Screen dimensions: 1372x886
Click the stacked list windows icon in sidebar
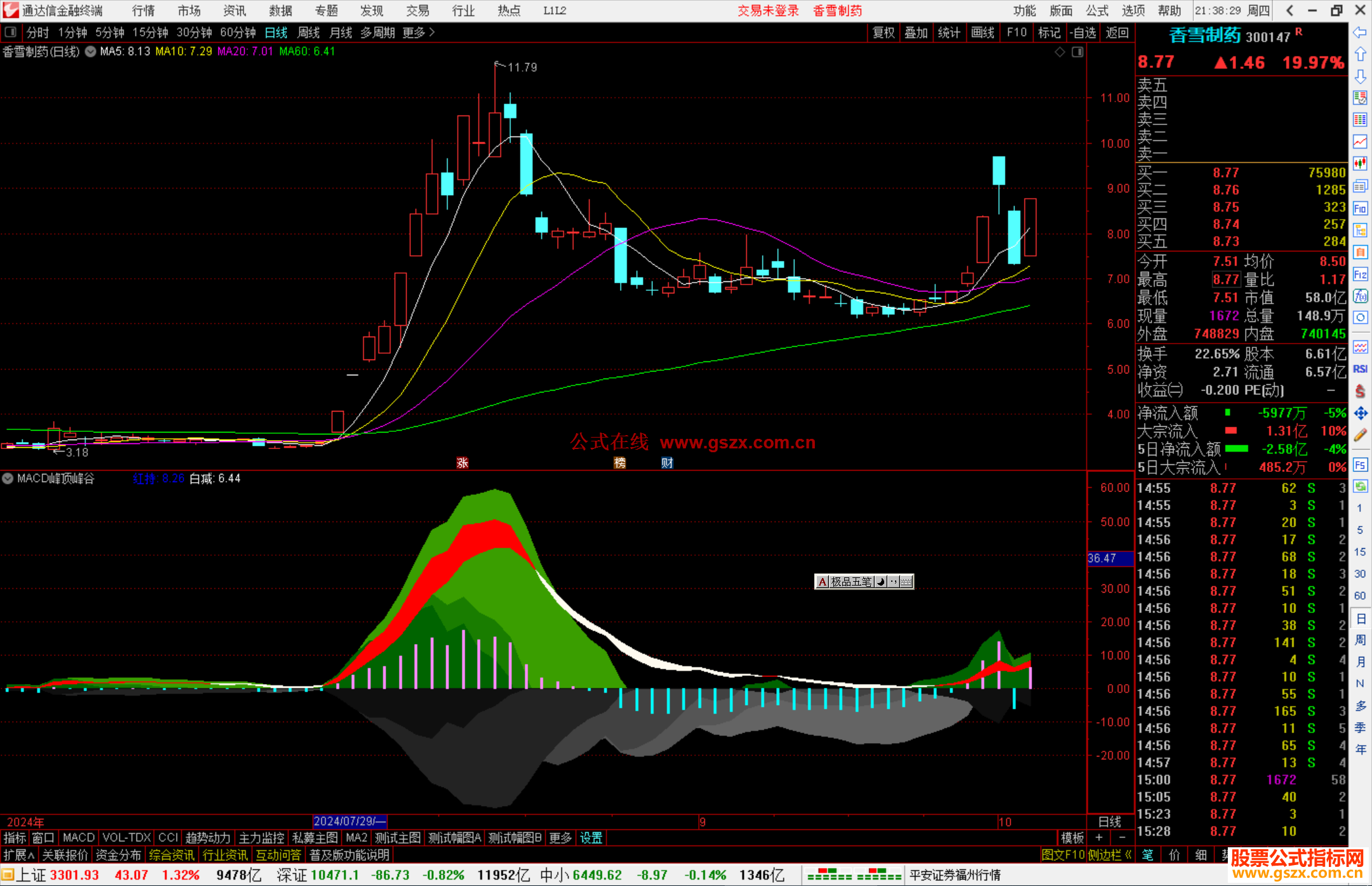(1360, 186)
